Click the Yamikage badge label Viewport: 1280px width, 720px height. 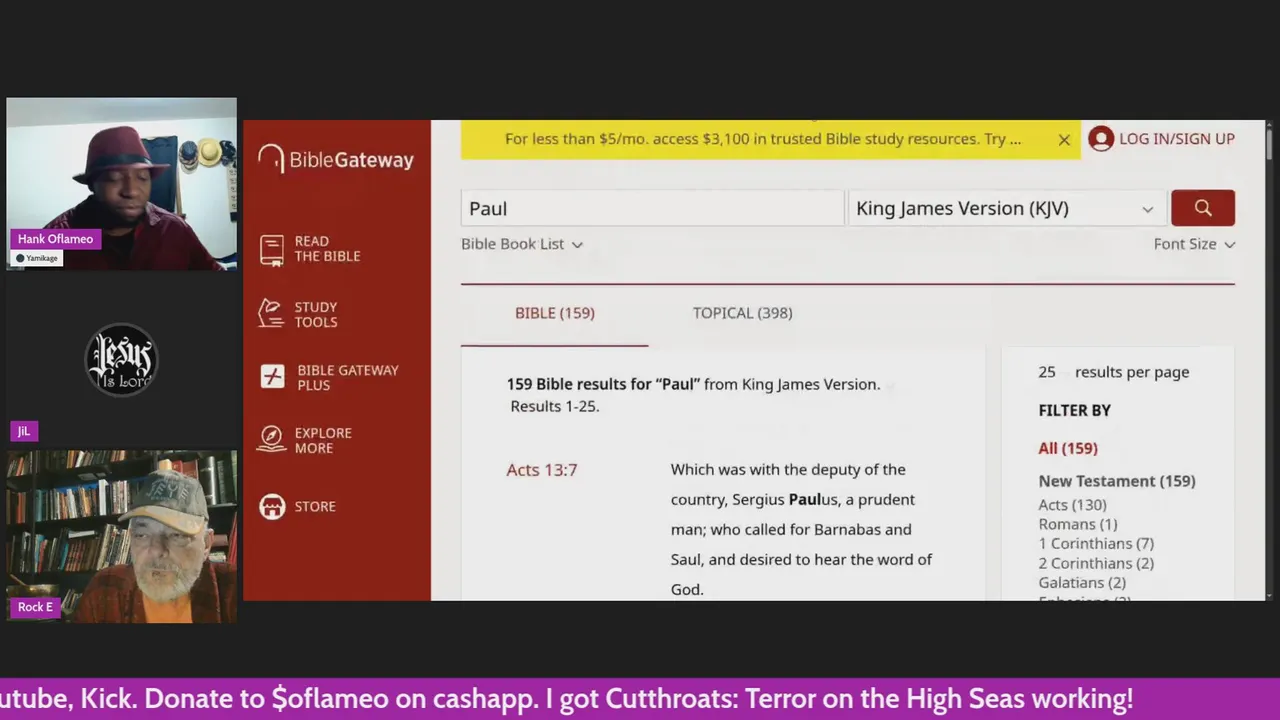tap(37, 258)
